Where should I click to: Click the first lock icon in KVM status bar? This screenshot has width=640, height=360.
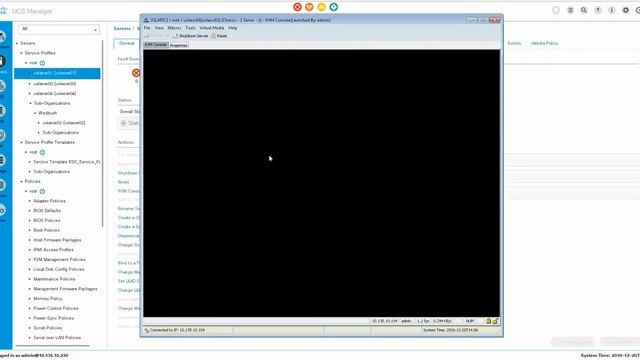[x=488, y=321]
